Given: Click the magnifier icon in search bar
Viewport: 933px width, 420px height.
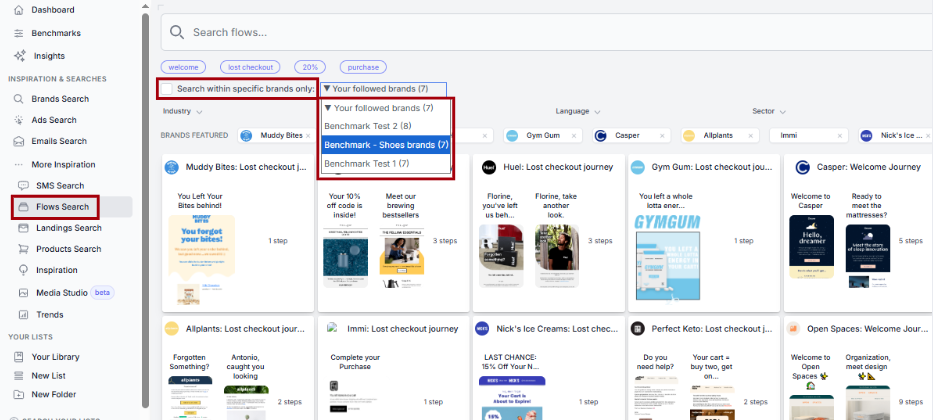Looking at the screenshot, I should (x=177, y=32).
